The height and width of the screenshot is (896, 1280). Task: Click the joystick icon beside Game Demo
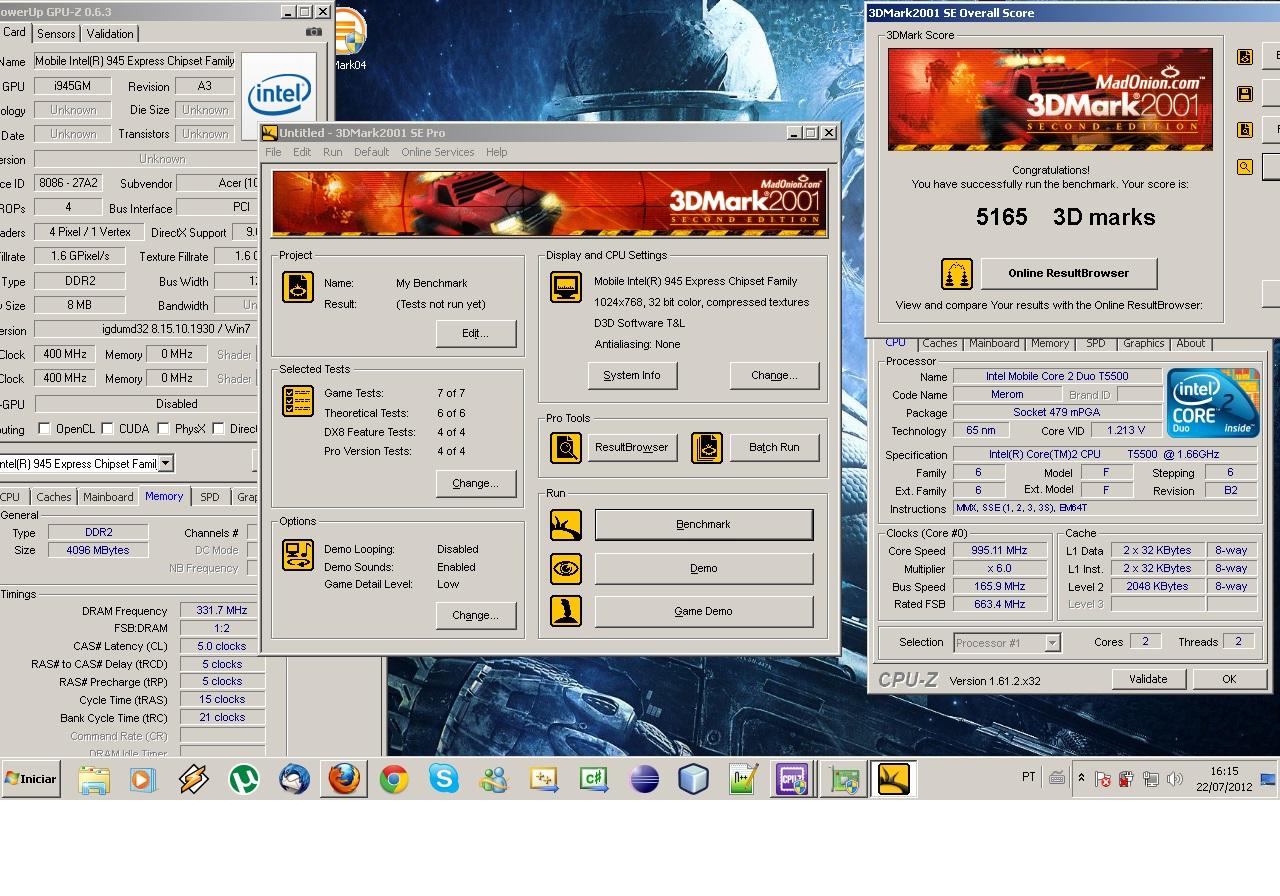[566, 611]
